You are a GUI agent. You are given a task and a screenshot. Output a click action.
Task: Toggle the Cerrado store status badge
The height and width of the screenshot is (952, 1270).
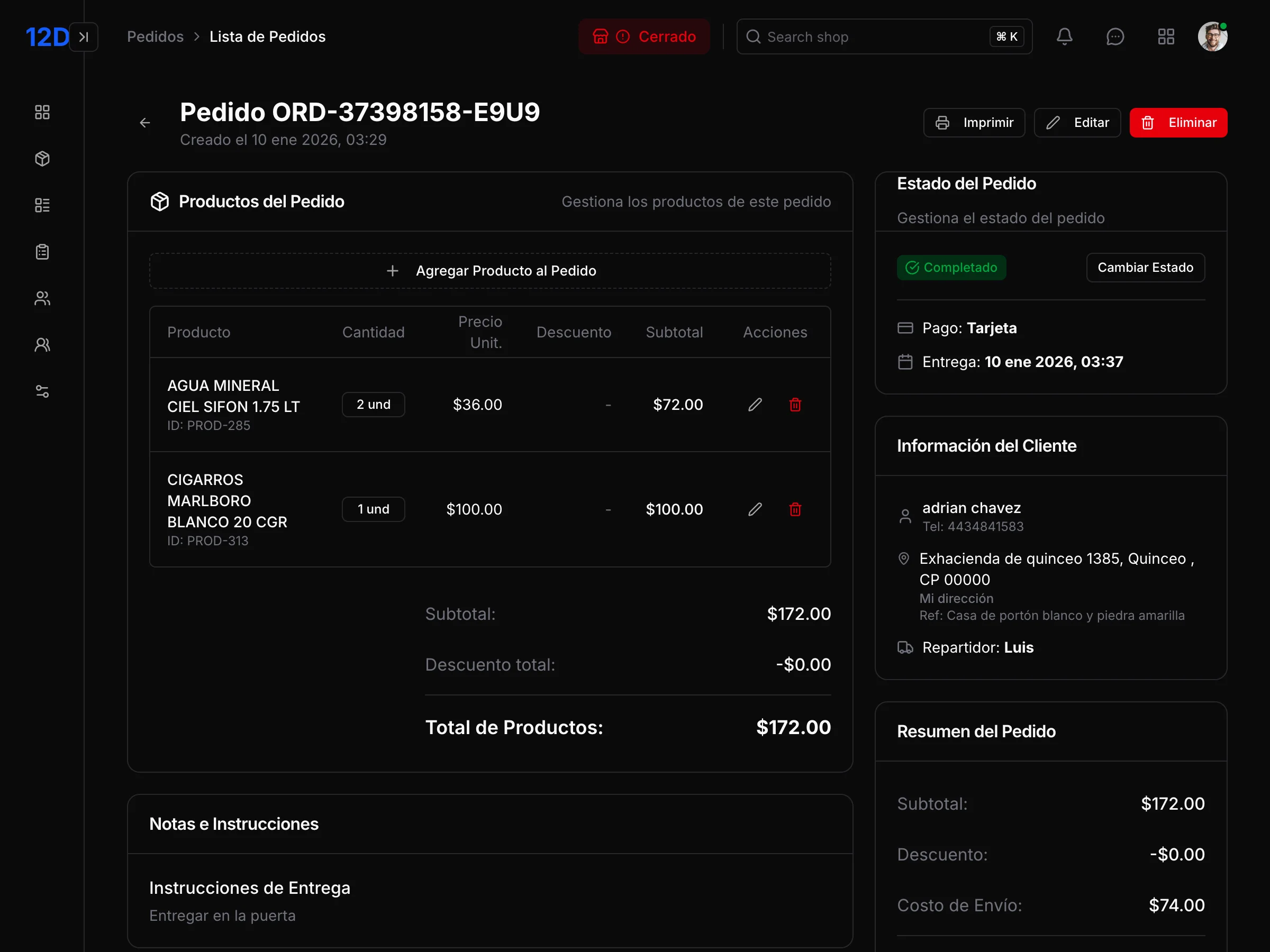click(x=644, y=36)
